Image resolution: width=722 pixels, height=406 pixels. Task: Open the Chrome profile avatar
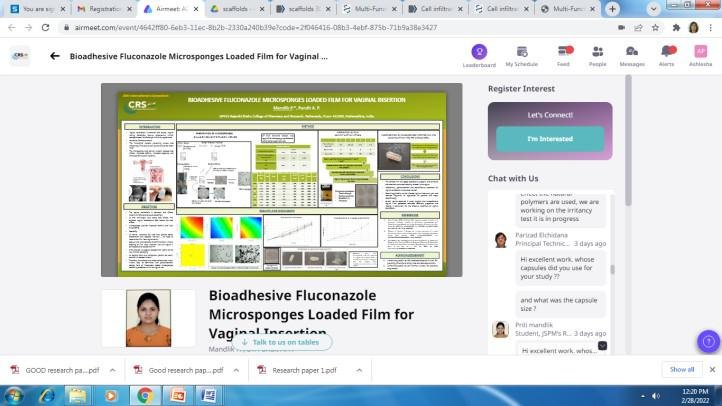(693, 28)
